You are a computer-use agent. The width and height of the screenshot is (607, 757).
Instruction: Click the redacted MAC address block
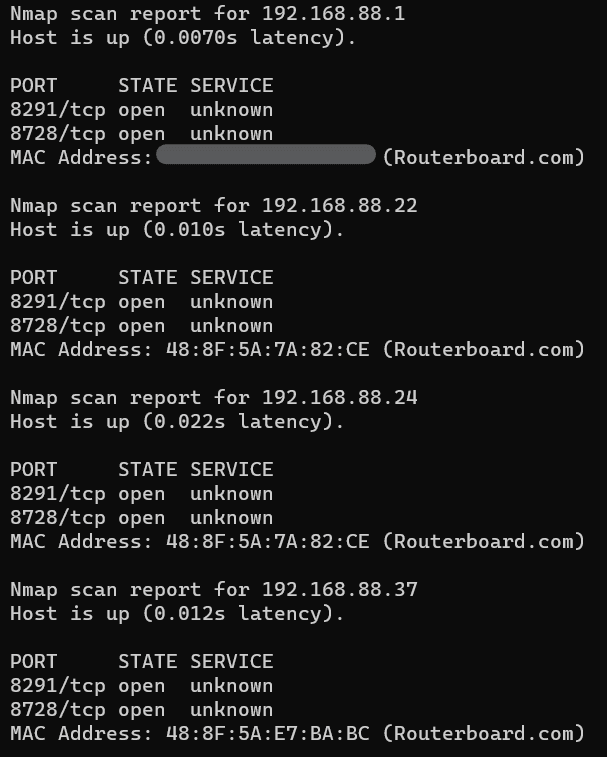266,156
